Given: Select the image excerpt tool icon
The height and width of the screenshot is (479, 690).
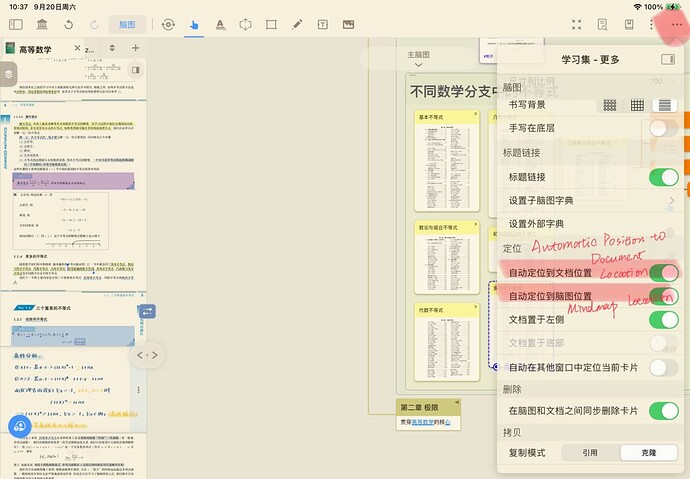Looking at the screenshot, I should [349, 25].
